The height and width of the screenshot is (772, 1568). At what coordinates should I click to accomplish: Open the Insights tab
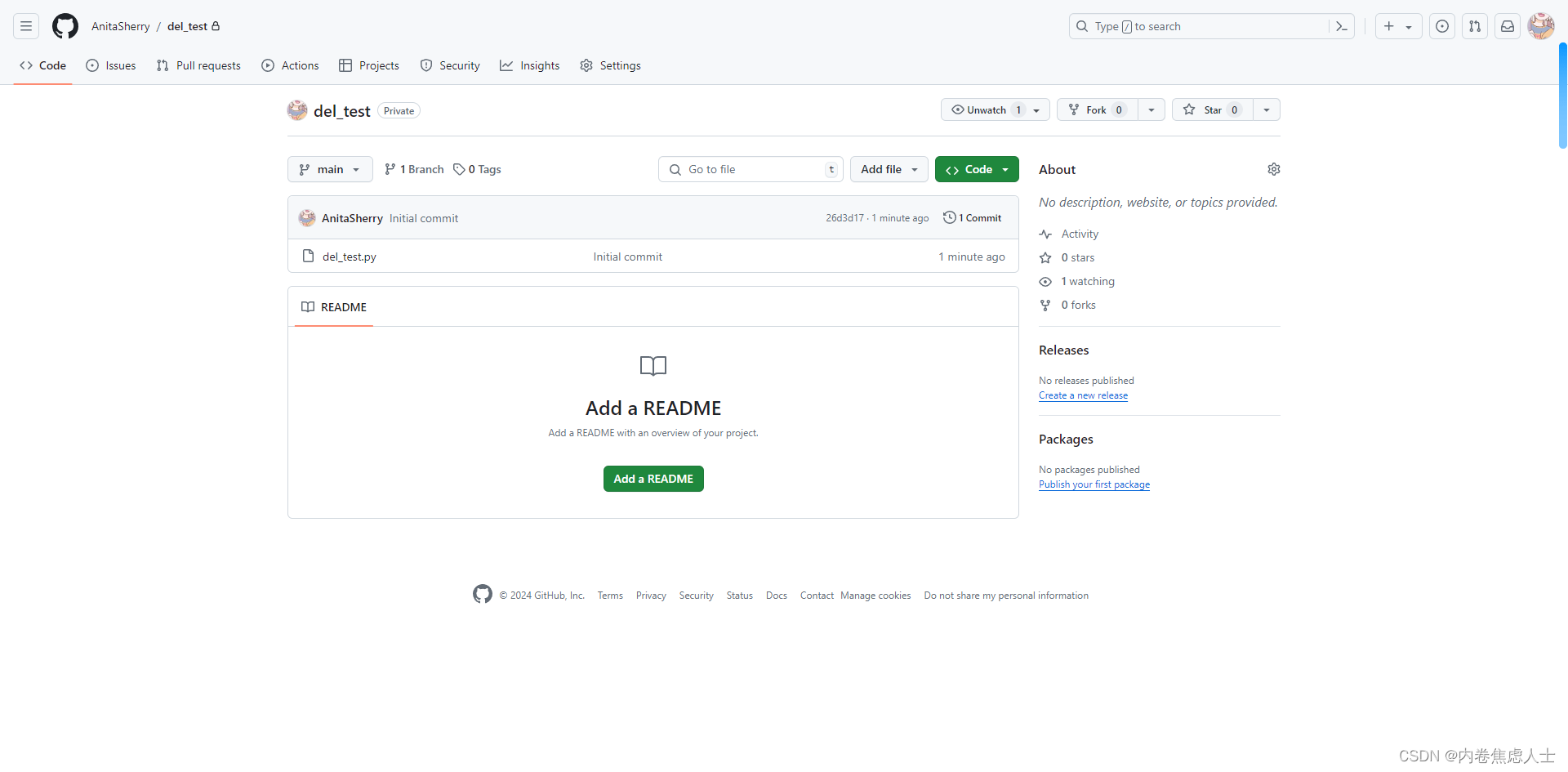[x=530, y=65]
